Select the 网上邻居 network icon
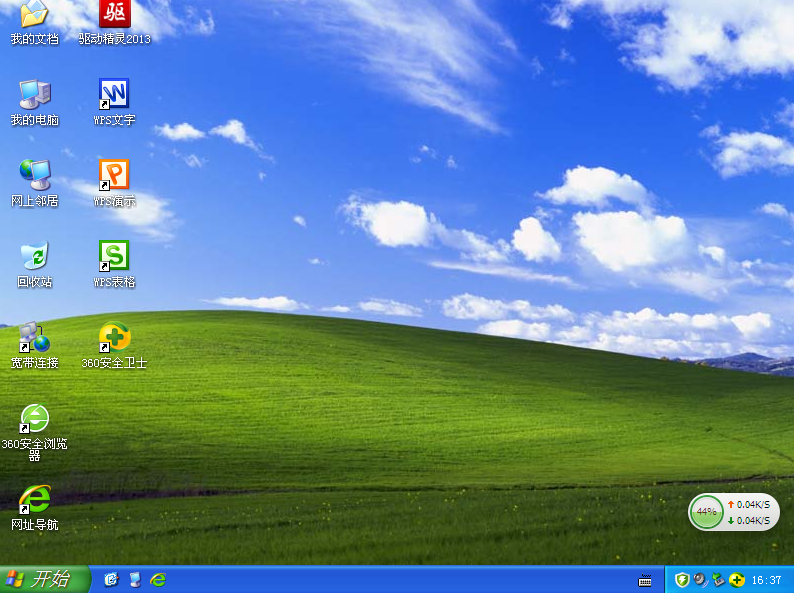The image size is (794, 593). (x=34, y=176)
